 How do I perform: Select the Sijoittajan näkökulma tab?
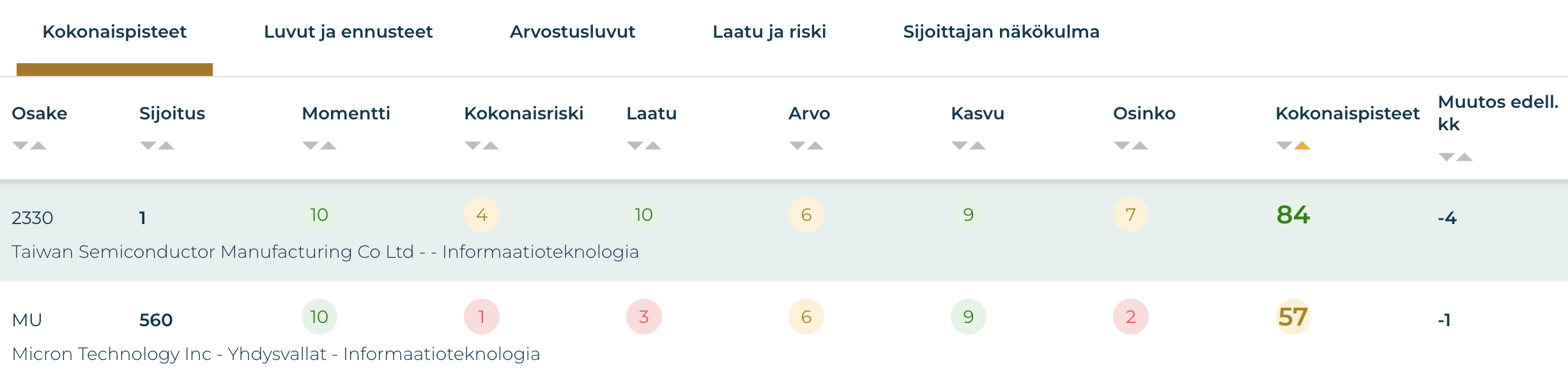click(x=1001, y=32)
